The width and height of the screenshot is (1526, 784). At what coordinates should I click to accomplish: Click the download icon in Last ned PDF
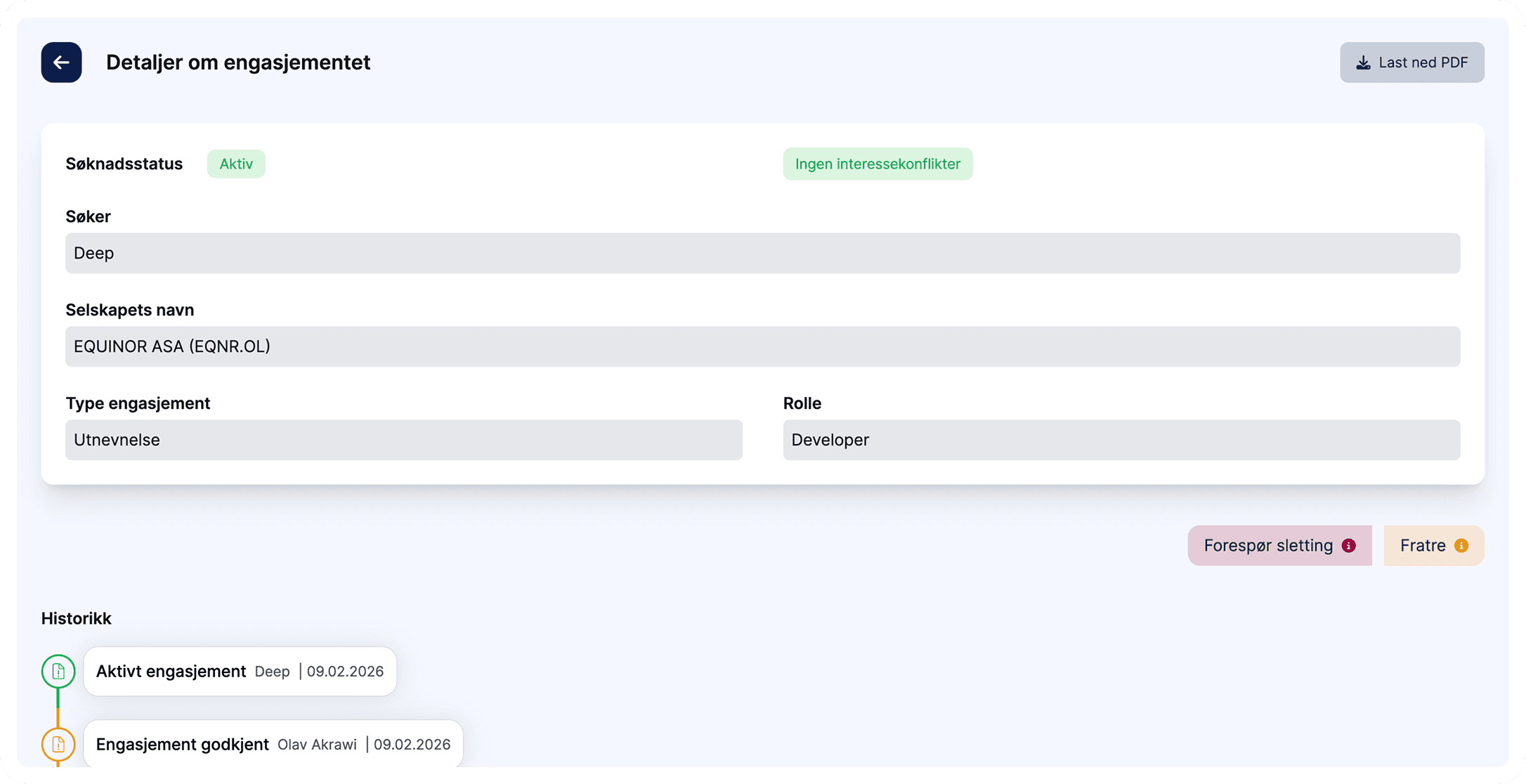click(x=1363, y=63)
